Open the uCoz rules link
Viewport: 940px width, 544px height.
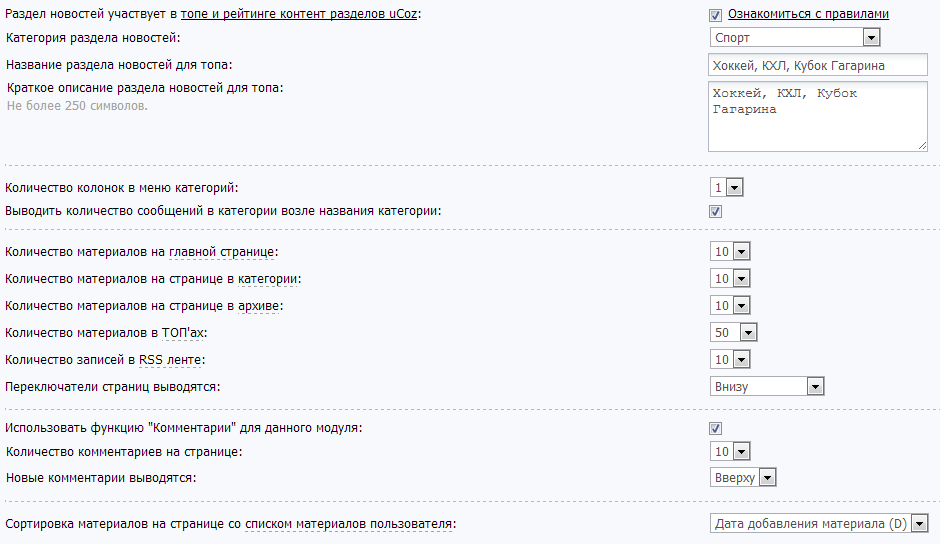(808, 14)
